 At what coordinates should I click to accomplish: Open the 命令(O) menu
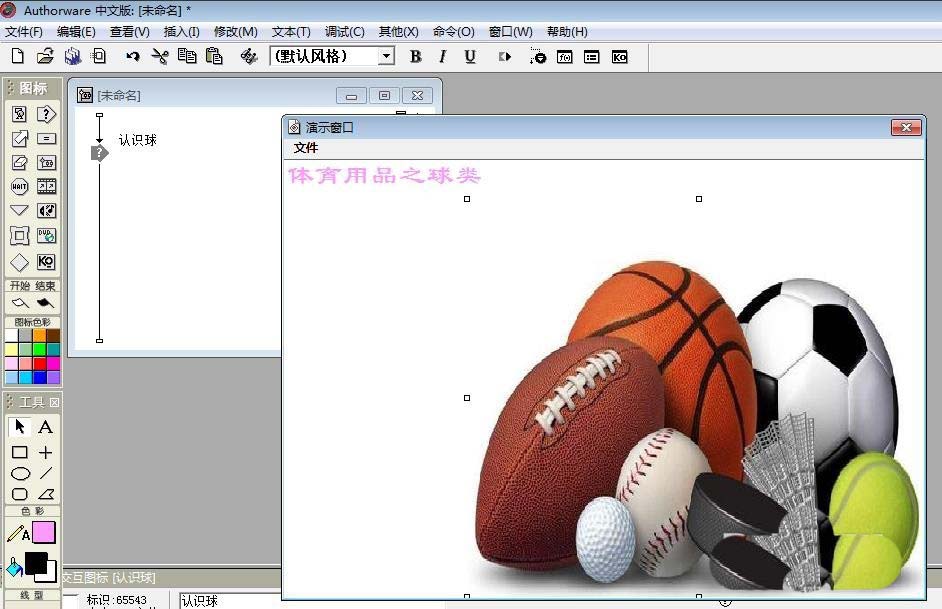tap(454, 32)
